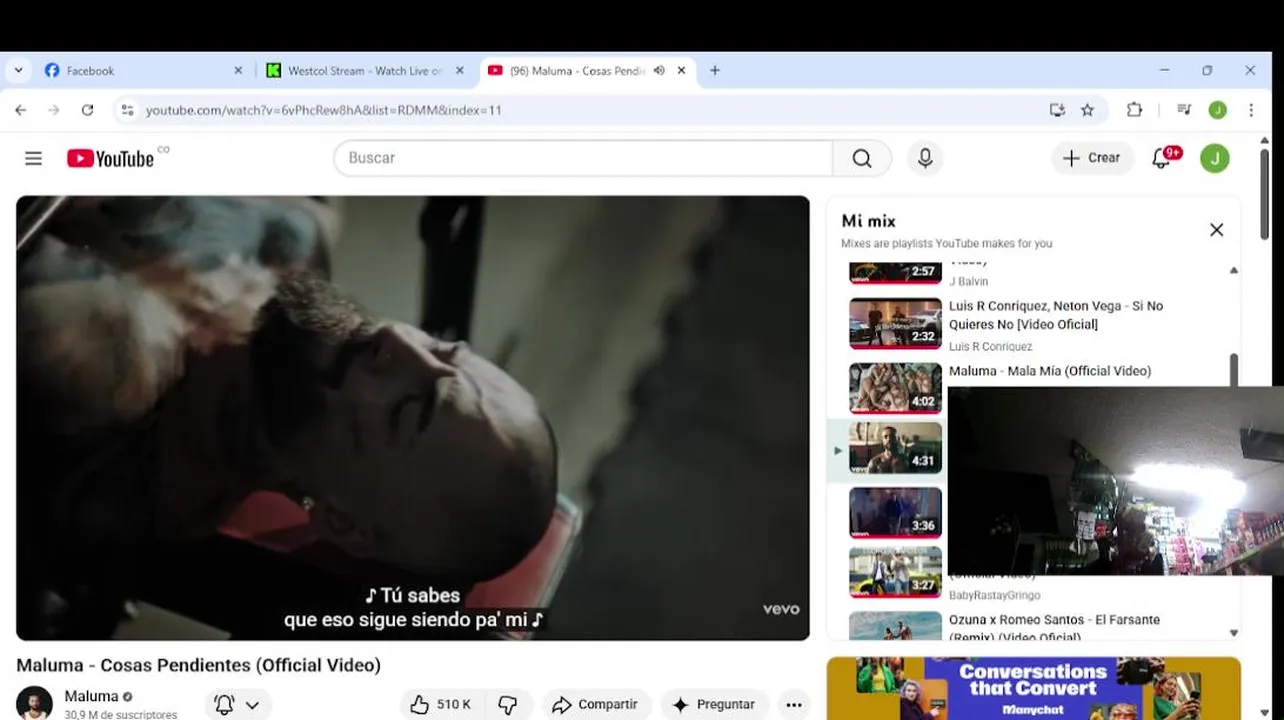The height and width of the screenshot is (720, 1284).
Task: Open the green J account avatar on YouTube
Action: 1215,158
